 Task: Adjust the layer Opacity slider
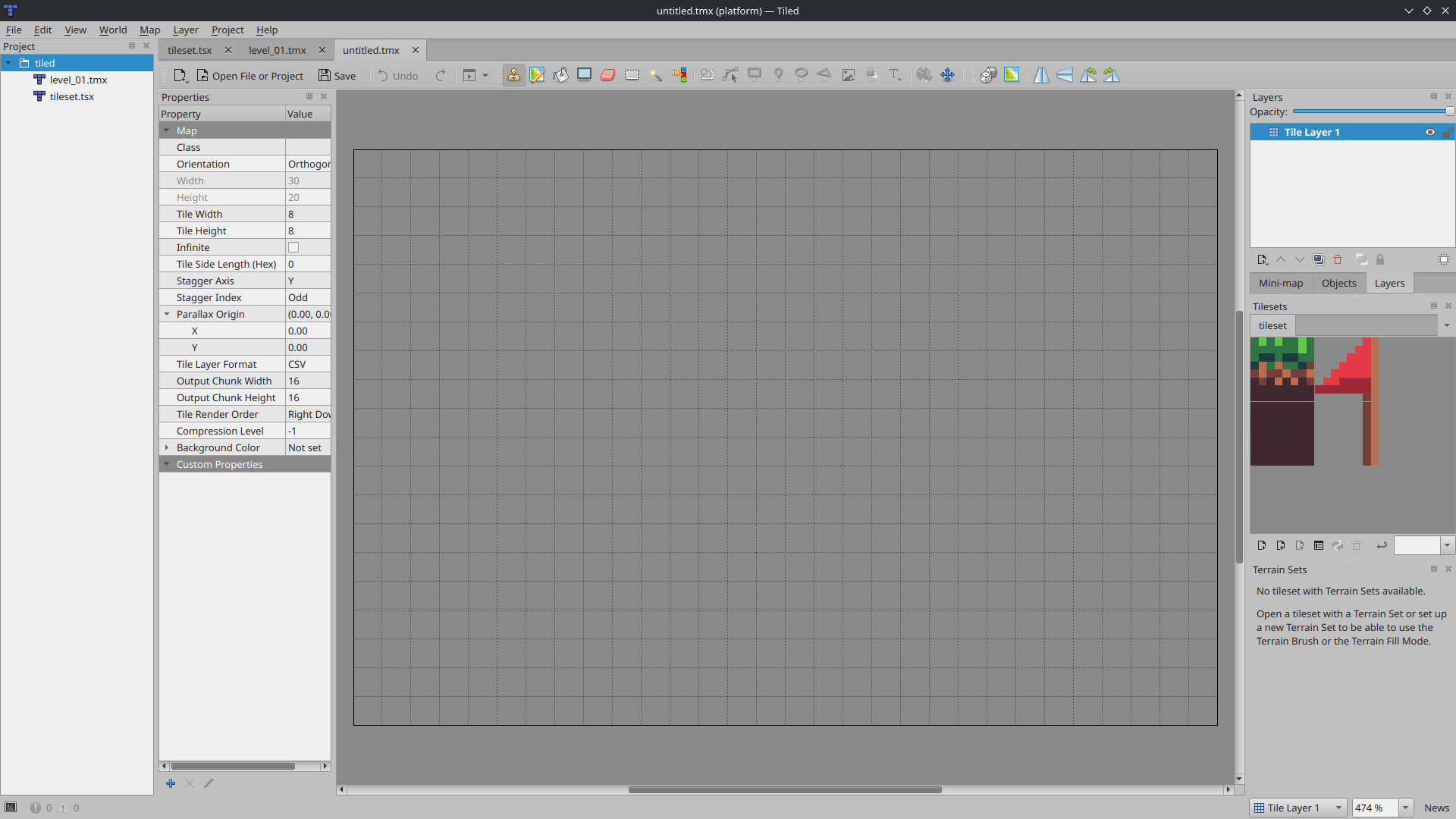[x=1373, y=111]
